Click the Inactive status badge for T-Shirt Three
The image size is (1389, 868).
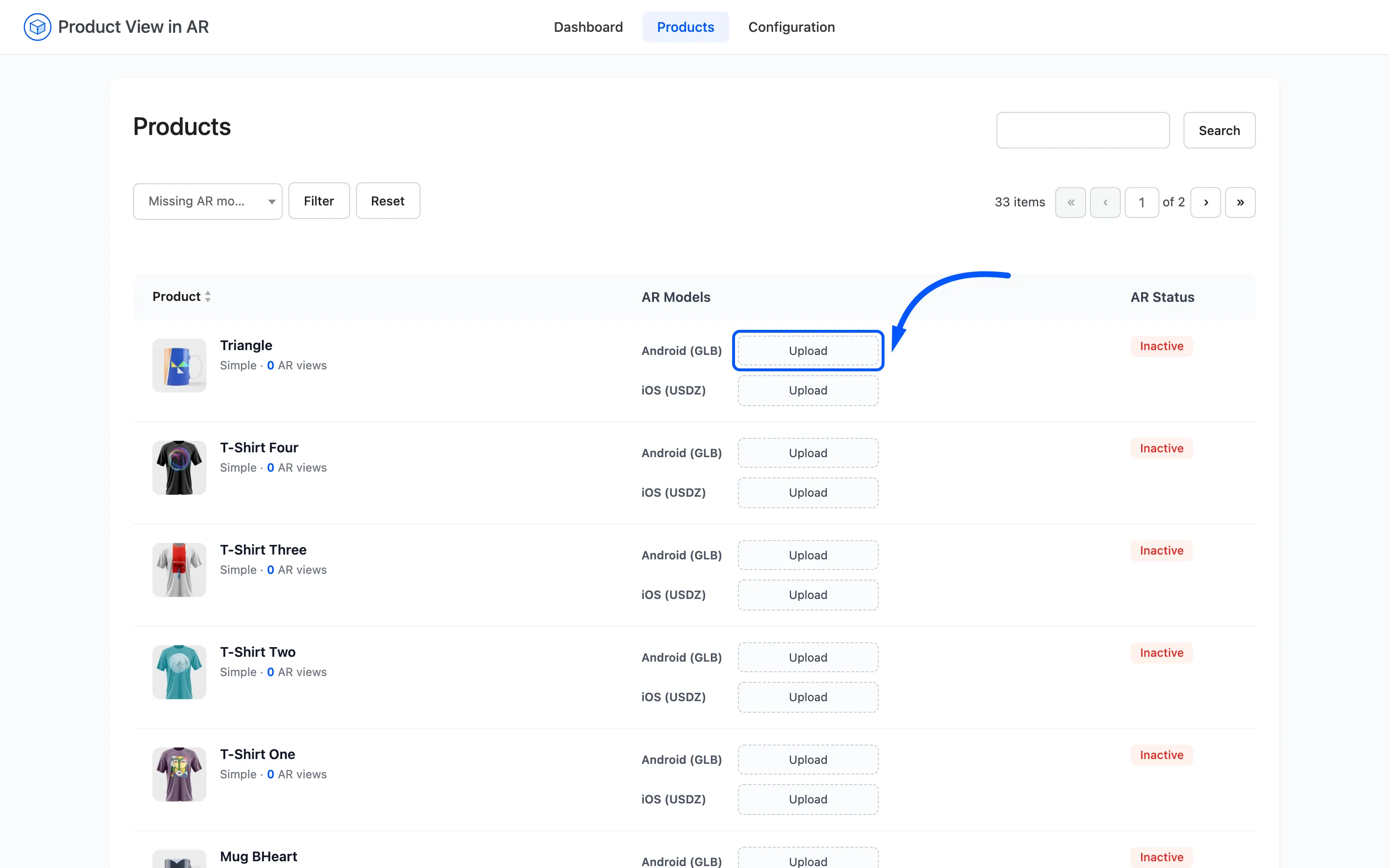[x=1161, y=550]
